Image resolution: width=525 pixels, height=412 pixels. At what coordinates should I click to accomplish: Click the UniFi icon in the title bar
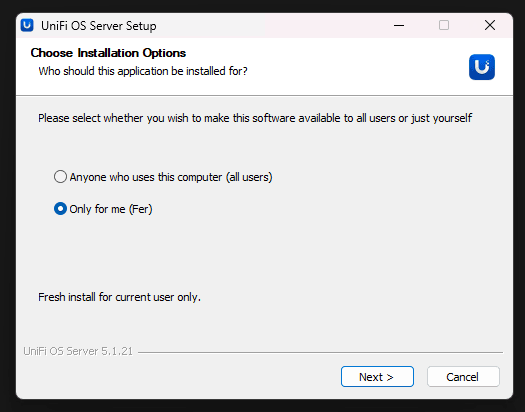27,25
